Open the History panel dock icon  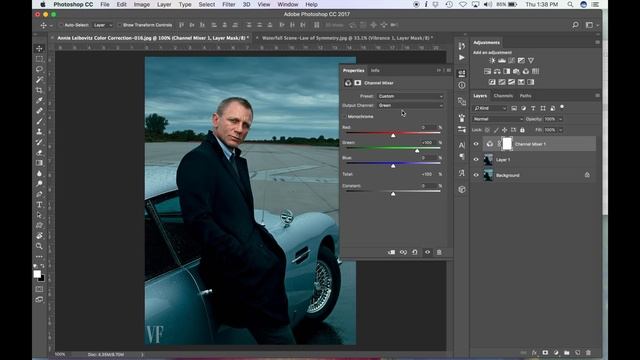click(462, 46)
